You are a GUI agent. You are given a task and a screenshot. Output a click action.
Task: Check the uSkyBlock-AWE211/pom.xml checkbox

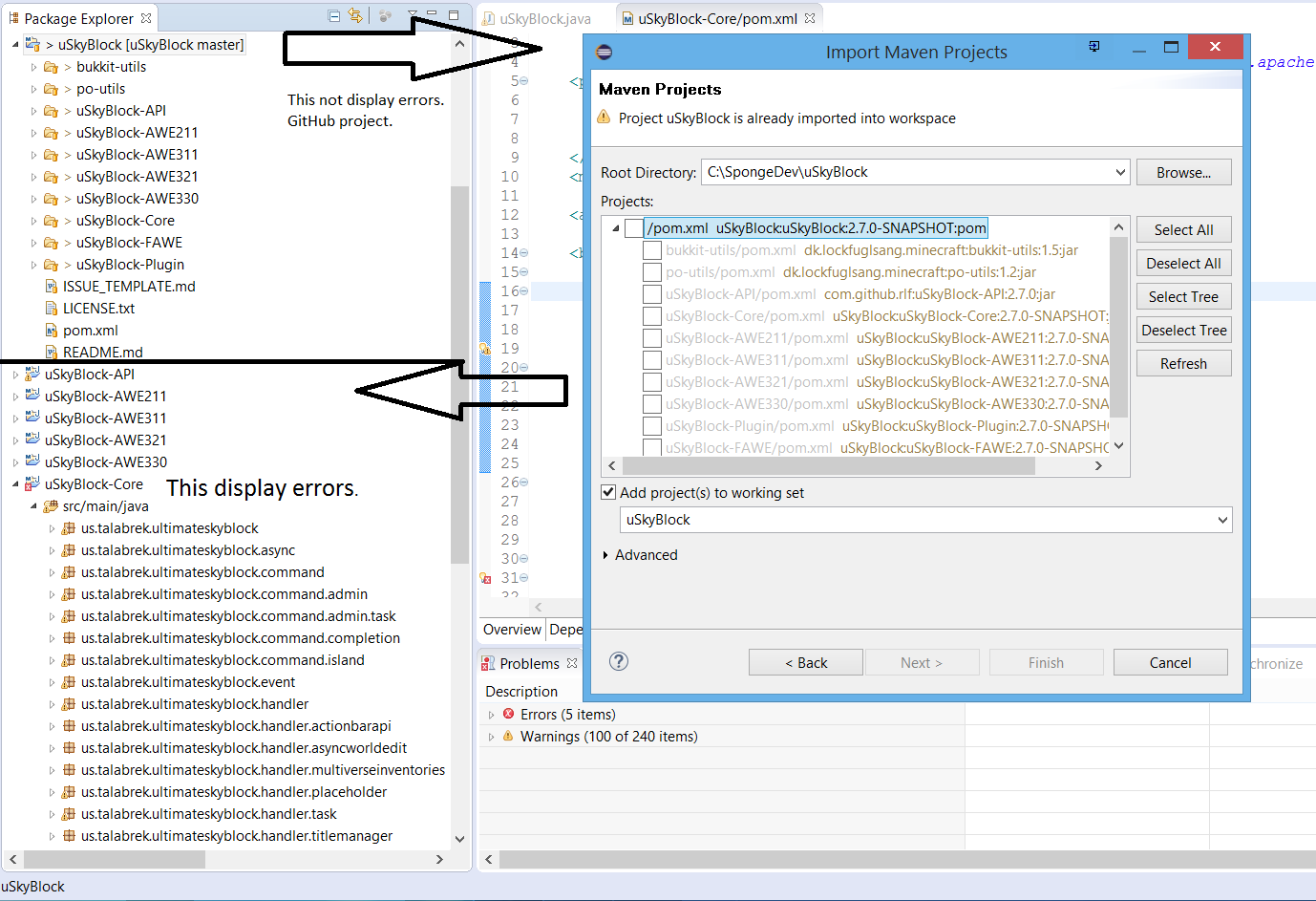click(x=652, y=338)
